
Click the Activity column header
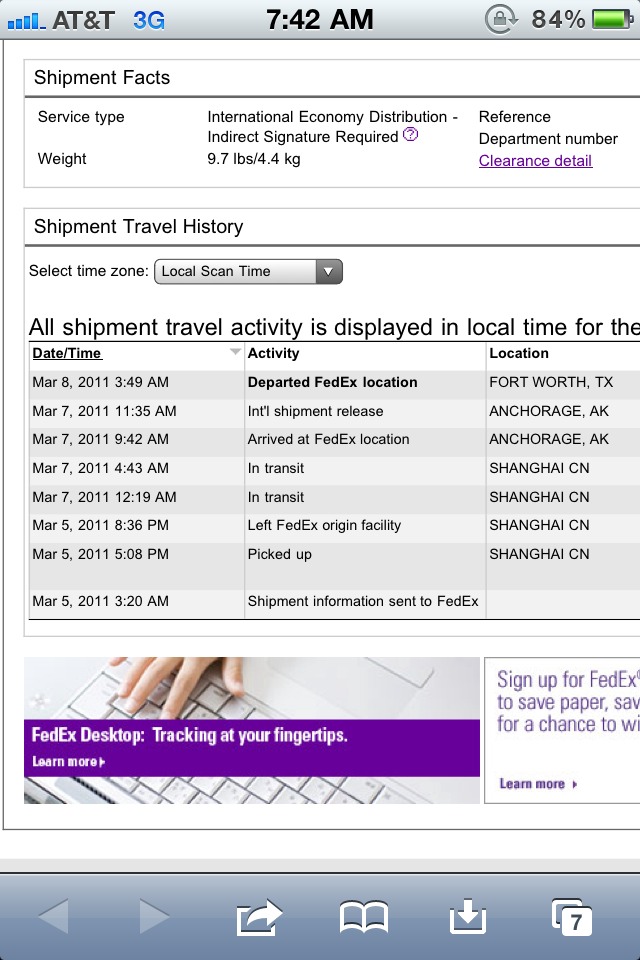pyautogui.click(x=274, y=353)
